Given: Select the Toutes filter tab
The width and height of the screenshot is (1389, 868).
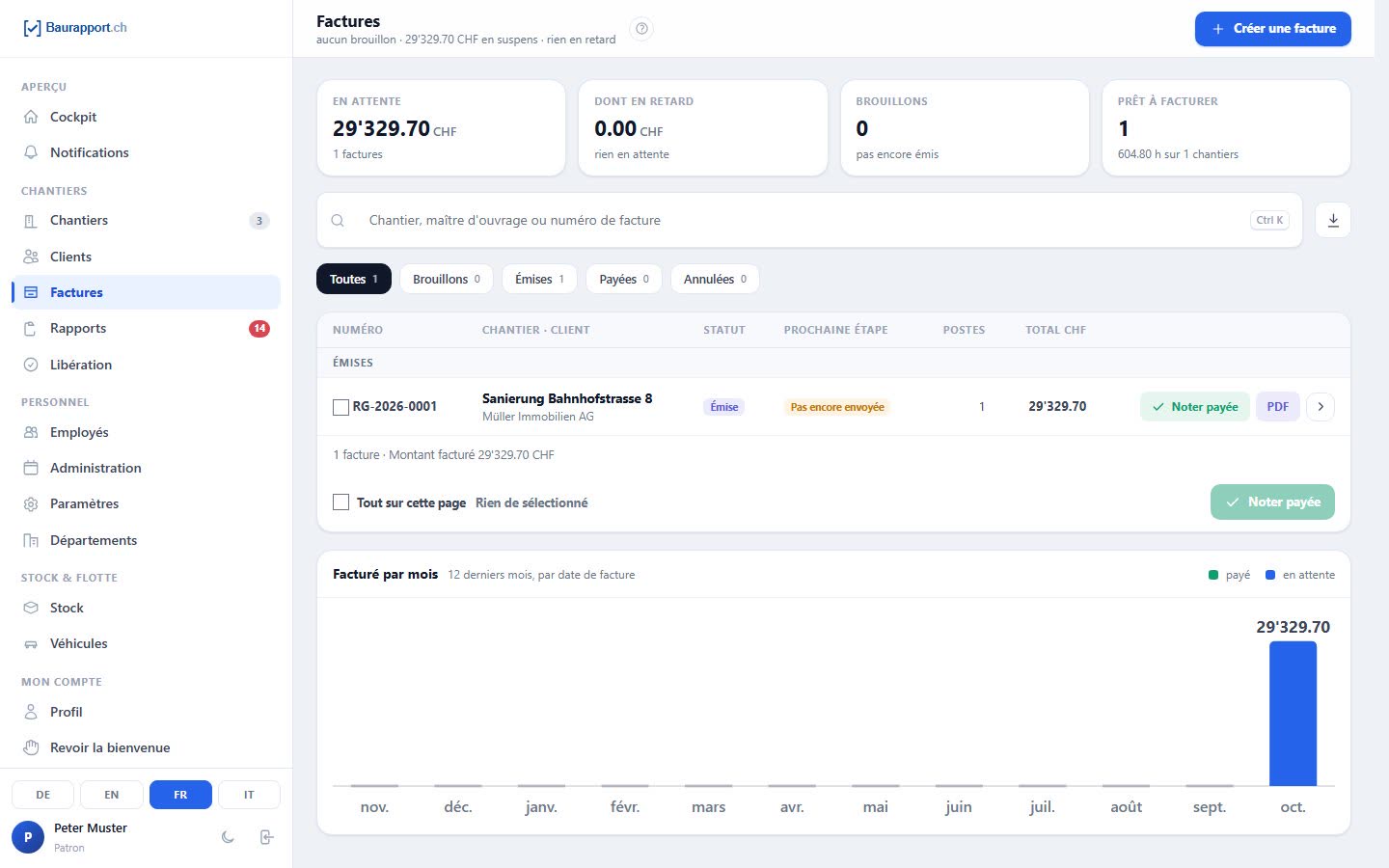Looking at the screenshot, I should (354, 279).
